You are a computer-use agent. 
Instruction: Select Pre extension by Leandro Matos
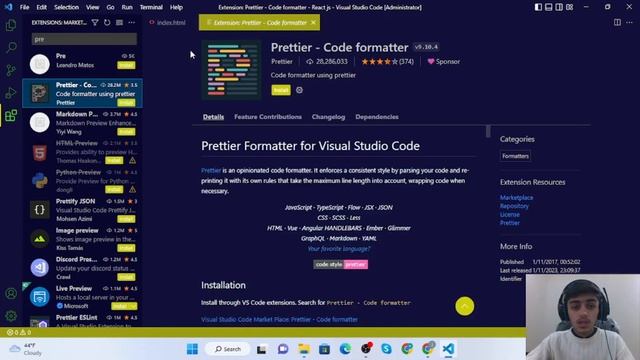[x=82, y=64]
